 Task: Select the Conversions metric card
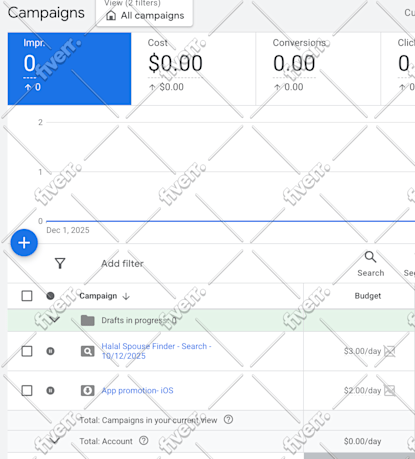318,69
